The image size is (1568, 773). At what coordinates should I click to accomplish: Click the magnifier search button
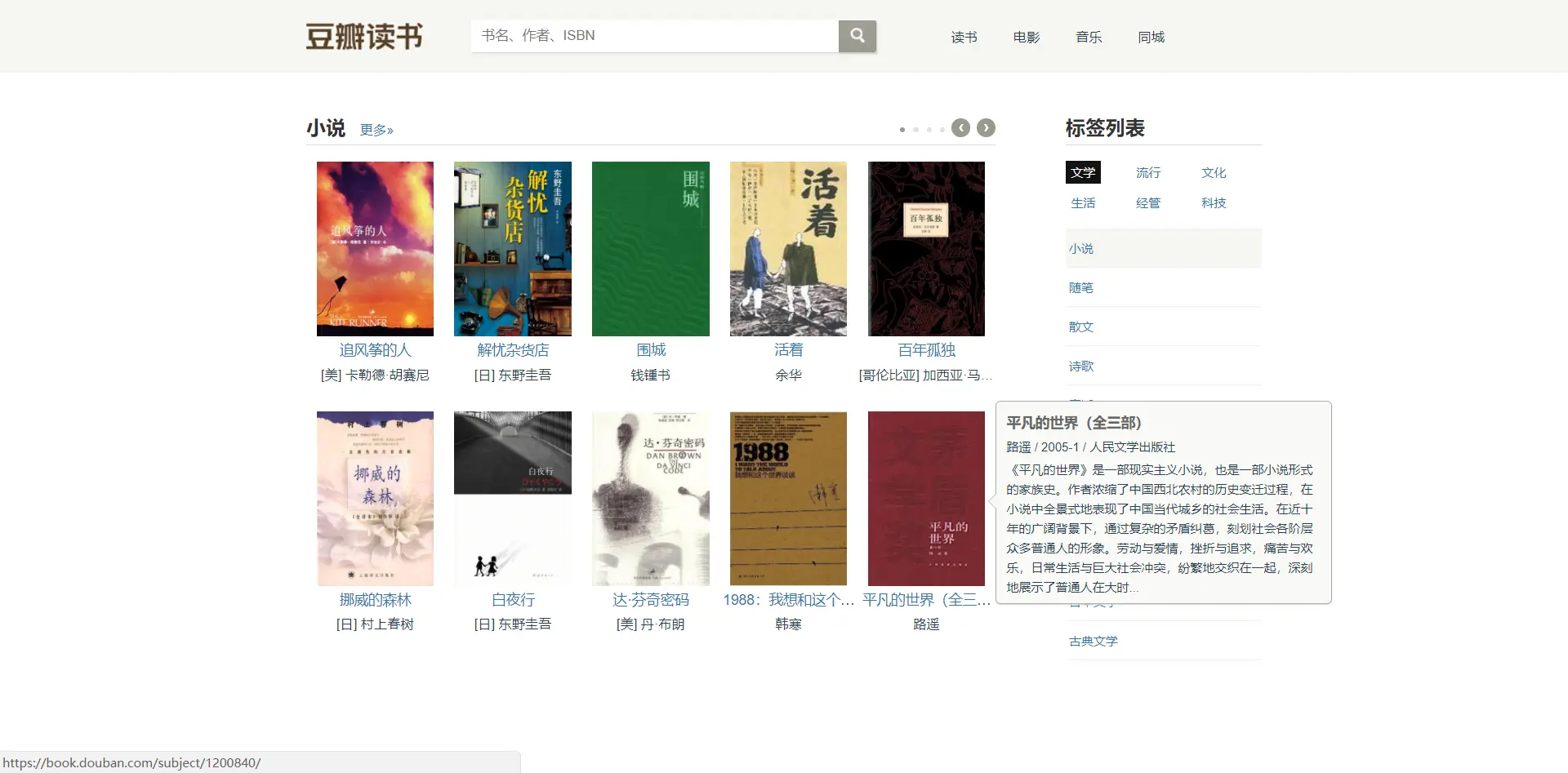pyautogui.click(x=857, y=36)
